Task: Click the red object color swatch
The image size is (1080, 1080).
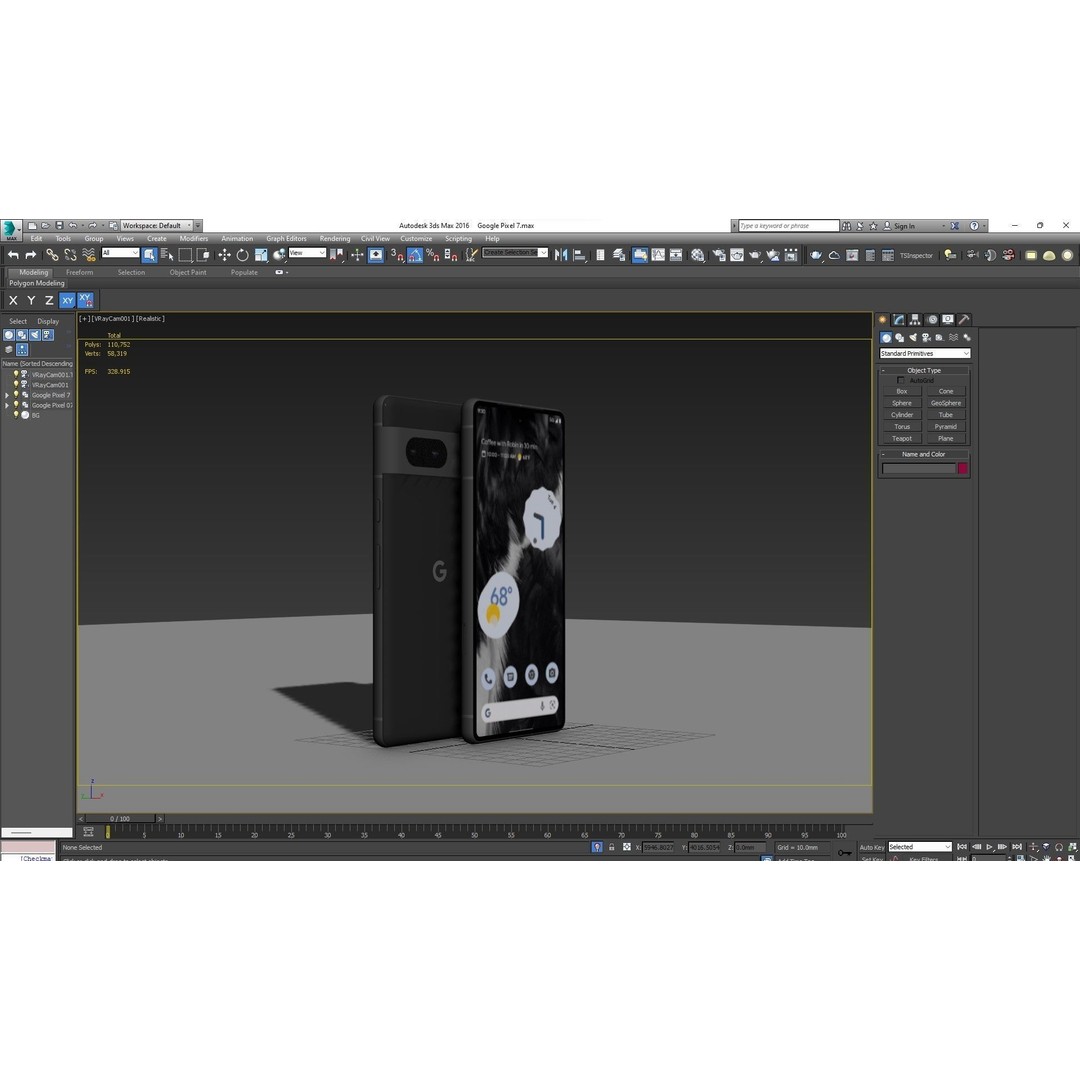Action: click(x=963, y=469)
